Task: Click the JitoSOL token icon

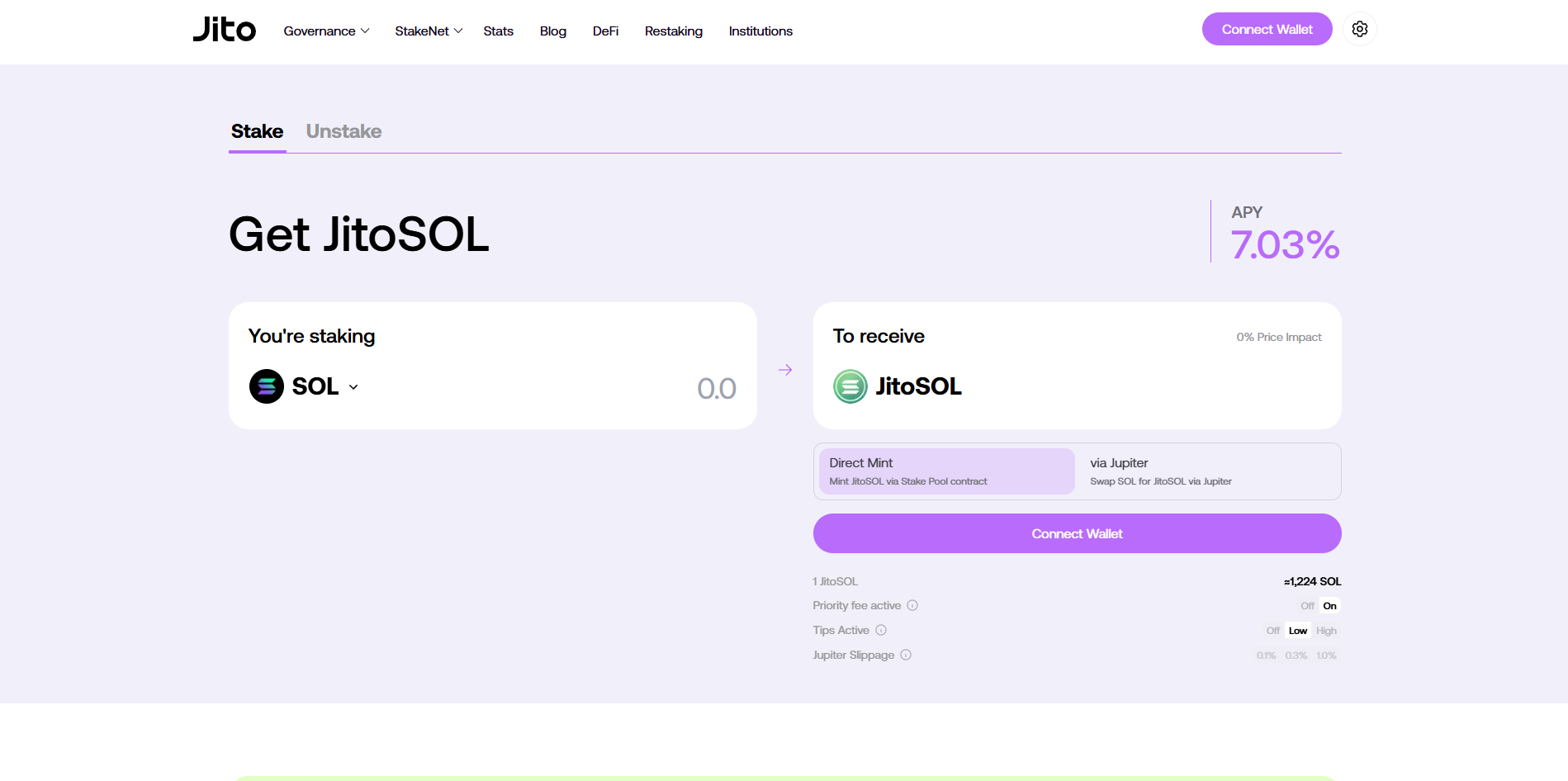Action: pos(850,386)
